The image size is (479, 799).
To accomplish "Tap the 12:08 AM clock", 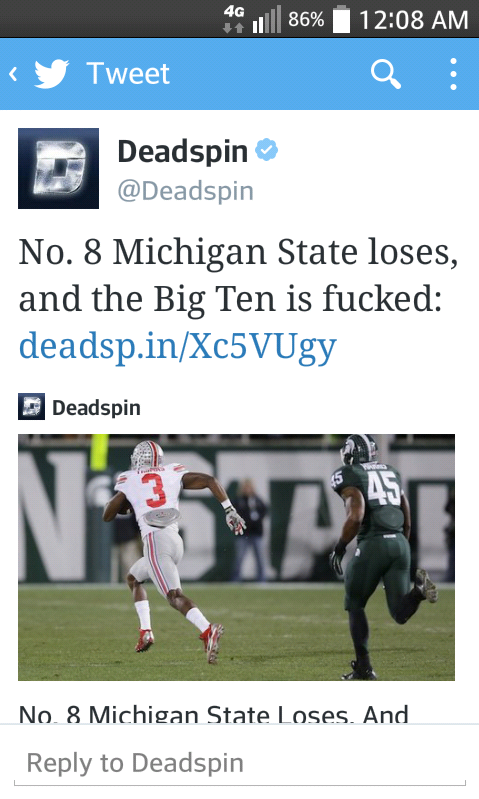I will tap(413, 20).
